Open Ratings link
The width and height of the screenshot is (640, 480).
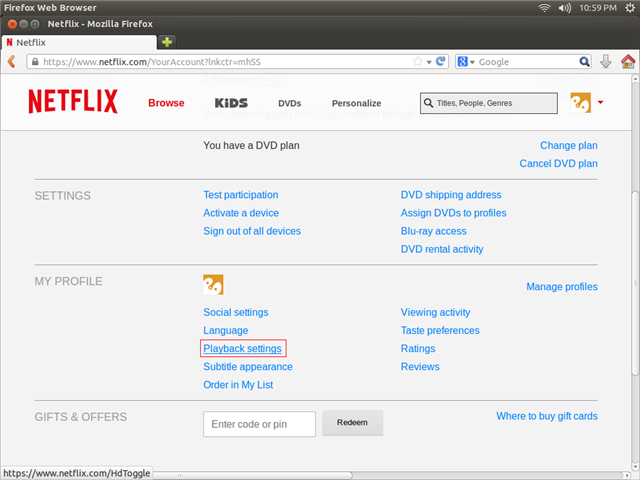coord(418,349)
